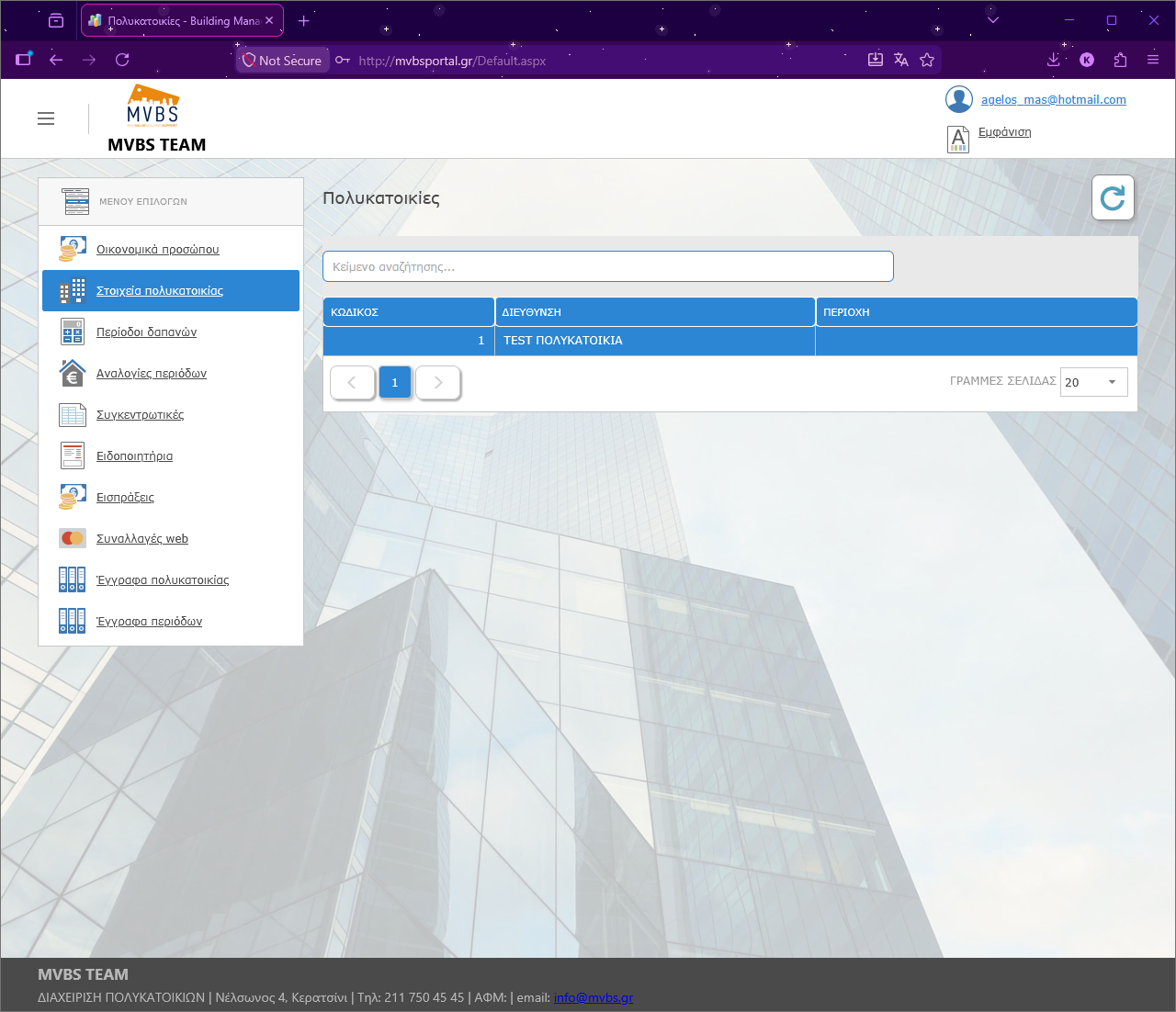The width and height of the screenshot is (1176, 1012).
Task: Click the Κείμενο αναζήτησης search field
Action: pyautogui.click(x=608, y=266)
